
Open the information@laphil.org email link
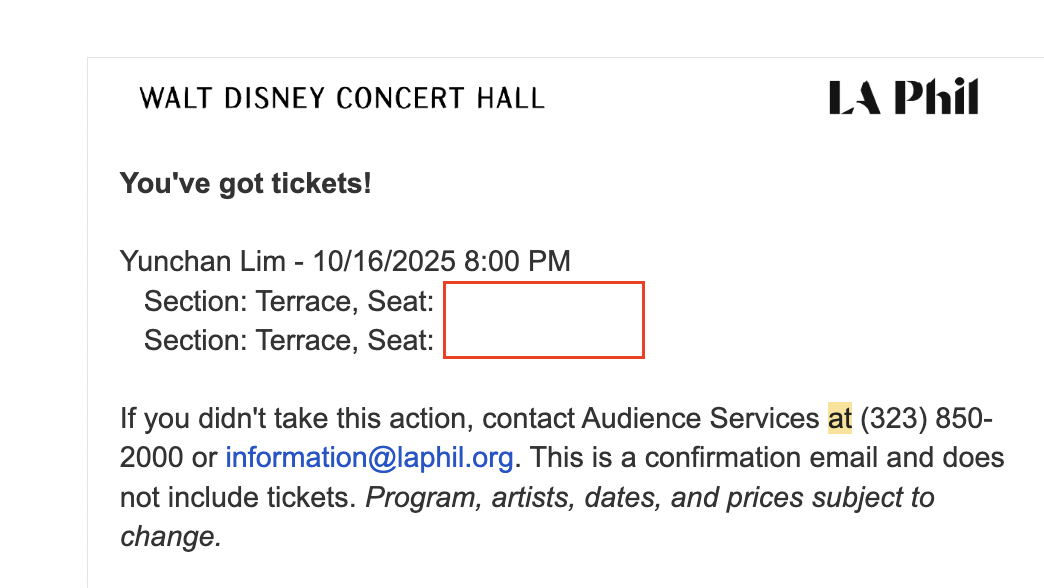tap(369, 458)
